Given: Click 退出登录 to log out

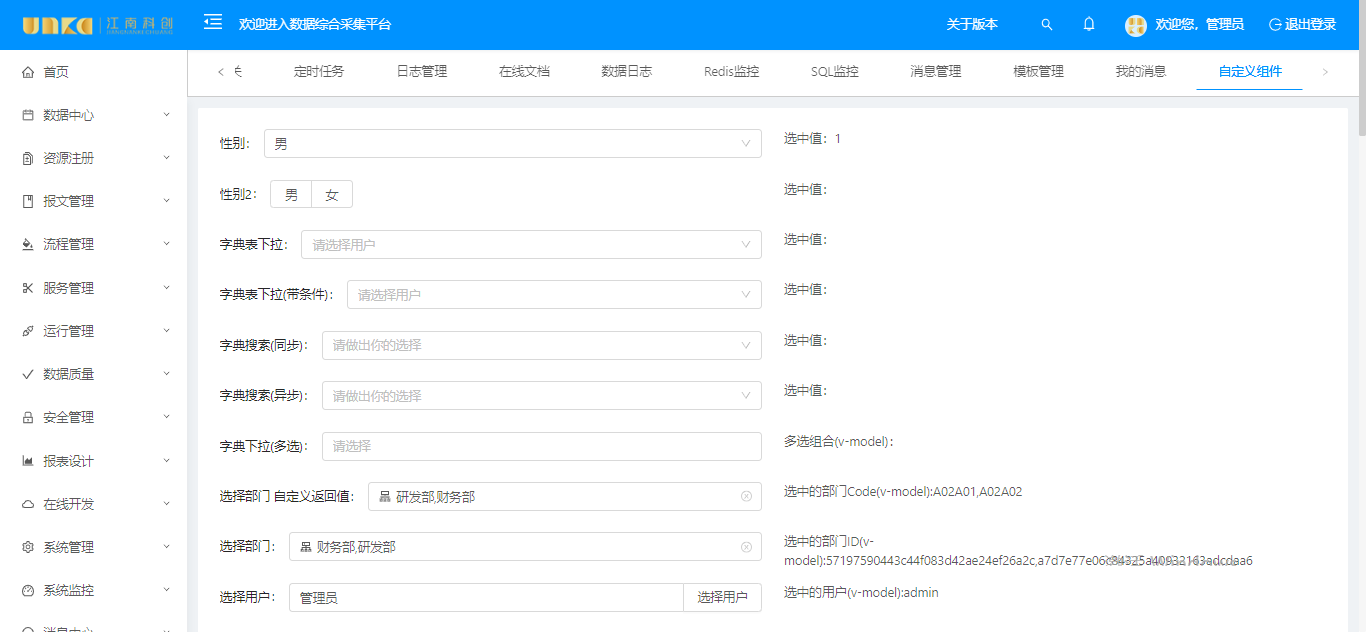Looking at the screenshot, I should click(x=1302, y=25).
